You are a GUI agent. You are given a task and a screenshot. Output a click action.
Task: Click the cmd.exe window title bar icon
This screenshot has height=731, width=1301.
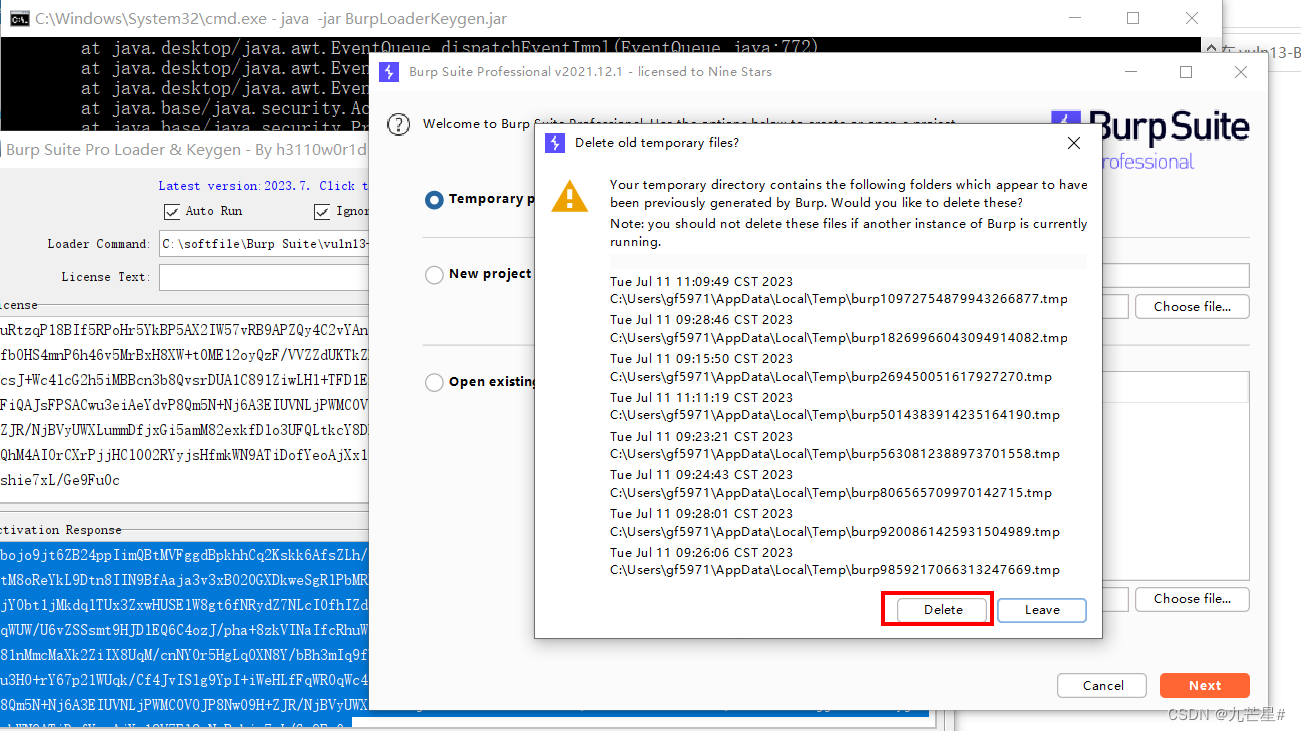click(x=19, y=18)
